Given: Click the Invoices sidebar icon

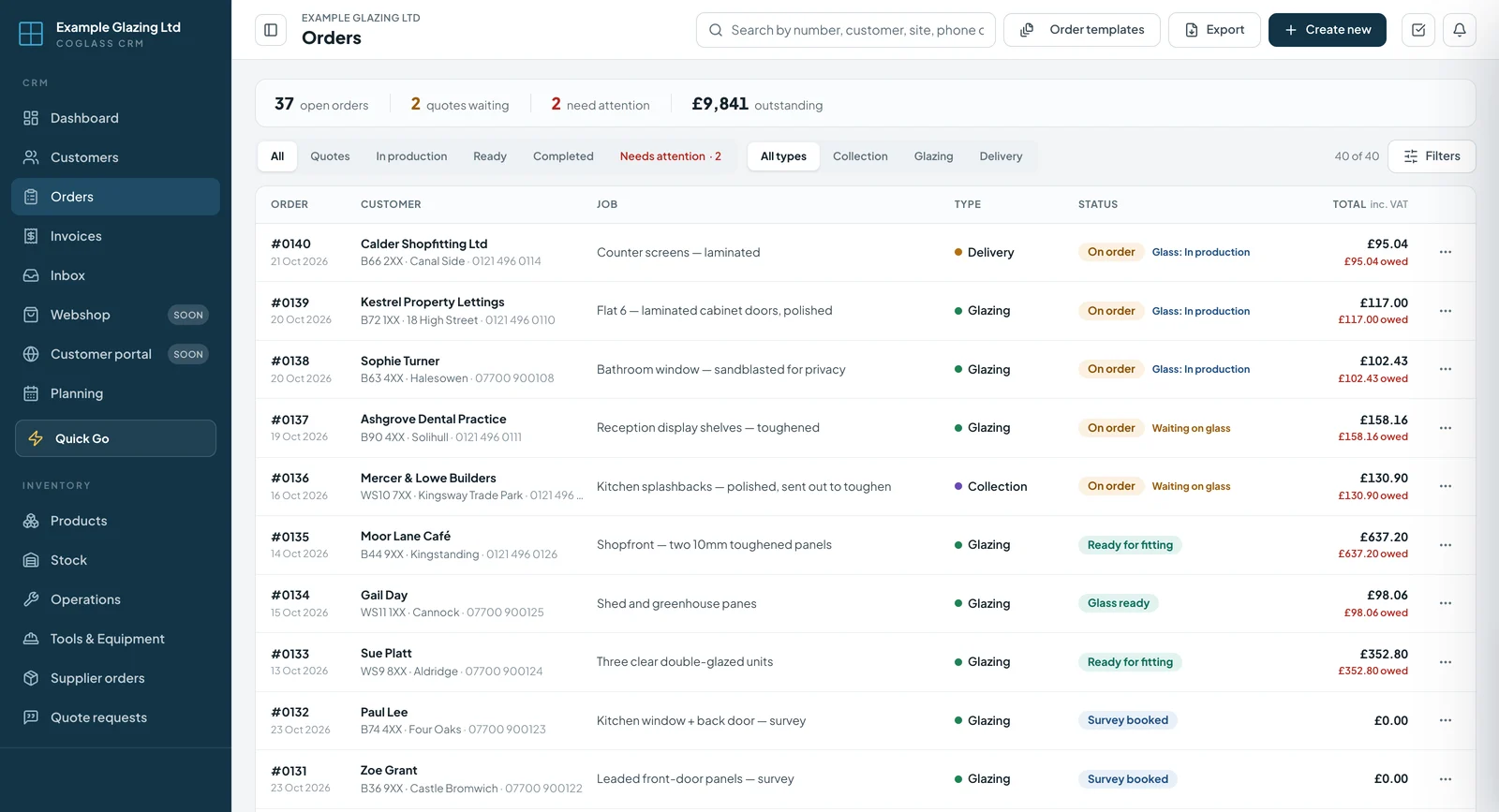Looking at the screenshot, I should pyautogui.click(x=31, y=236).
